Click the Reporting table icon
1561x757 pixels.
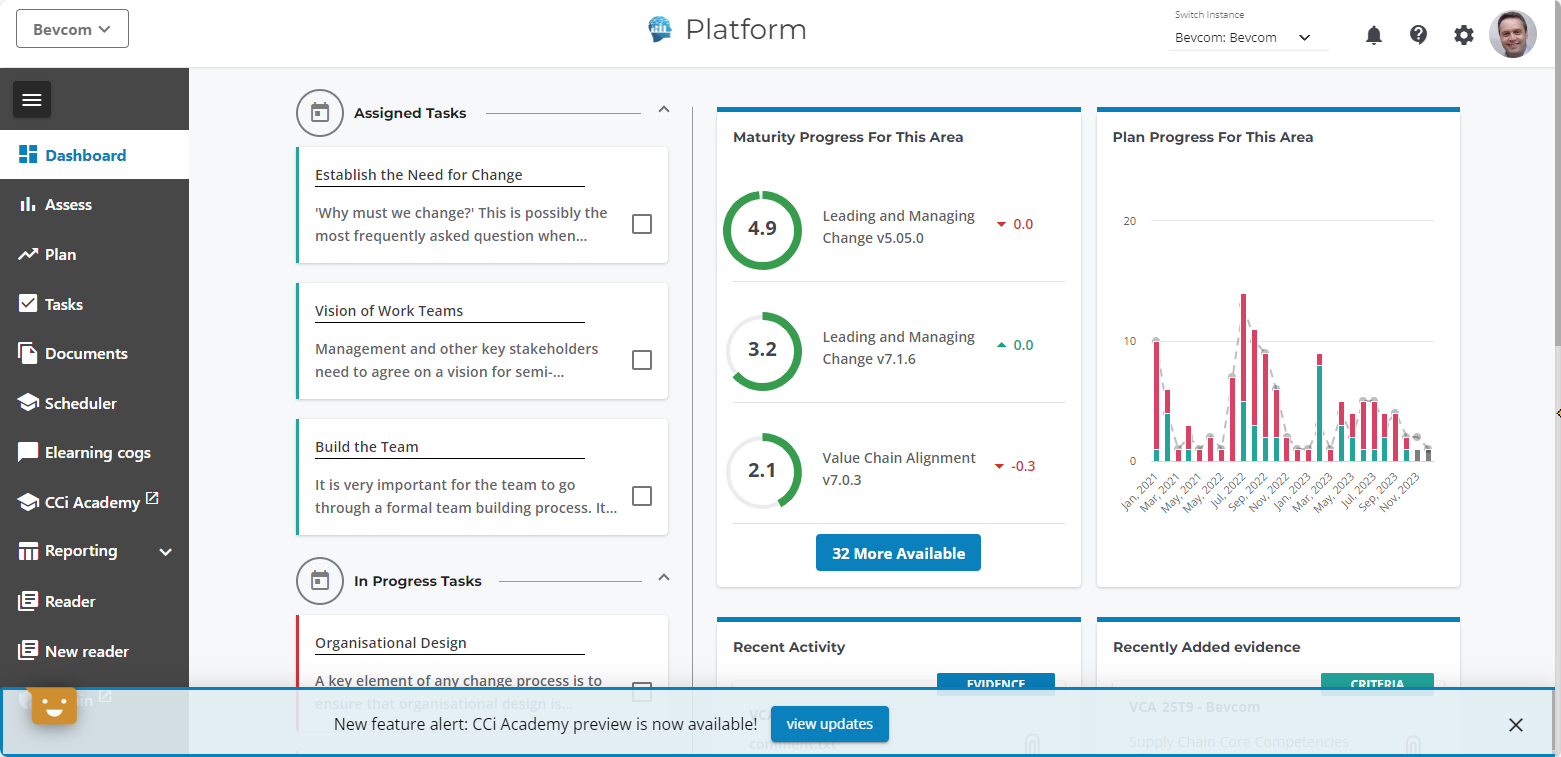pyautogui.click(x=28, y=551)
